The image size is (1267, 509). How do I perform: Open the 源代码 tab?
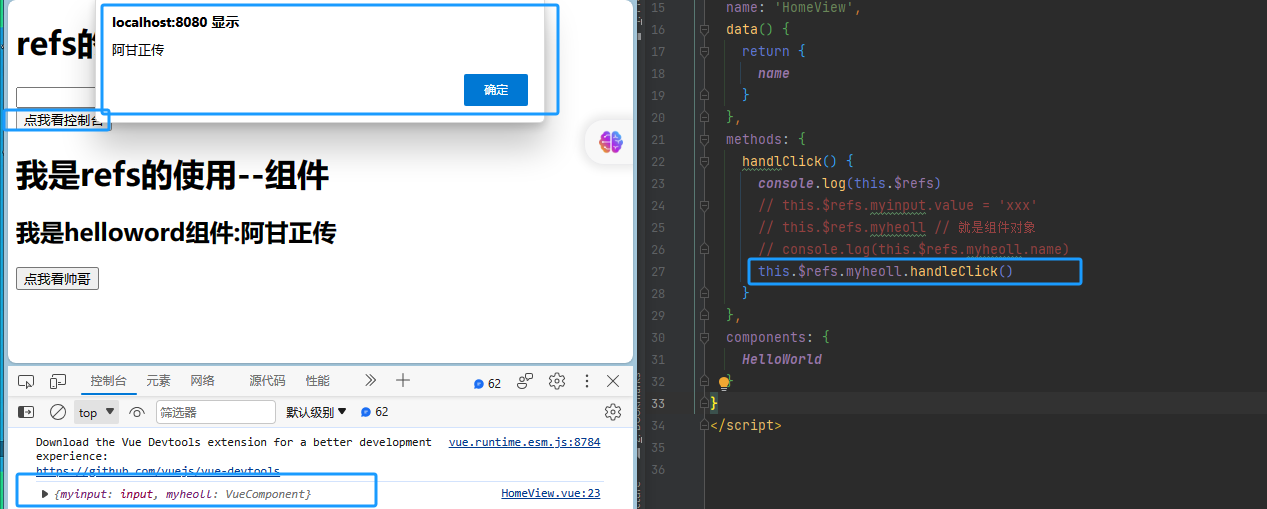pyautogui.click(x=267, y=381)
